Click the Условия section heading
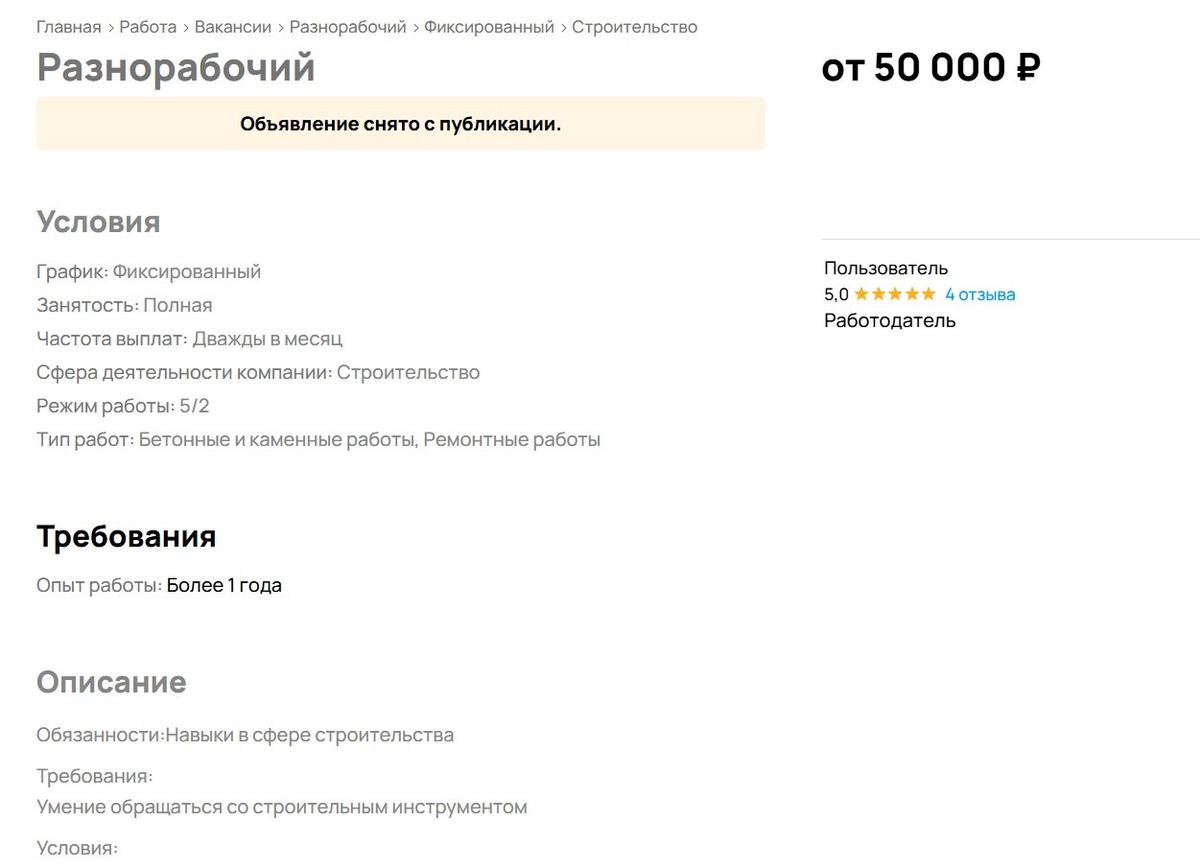The height and width of the screenshot is (868, 1200). click(x=98, y=221)
